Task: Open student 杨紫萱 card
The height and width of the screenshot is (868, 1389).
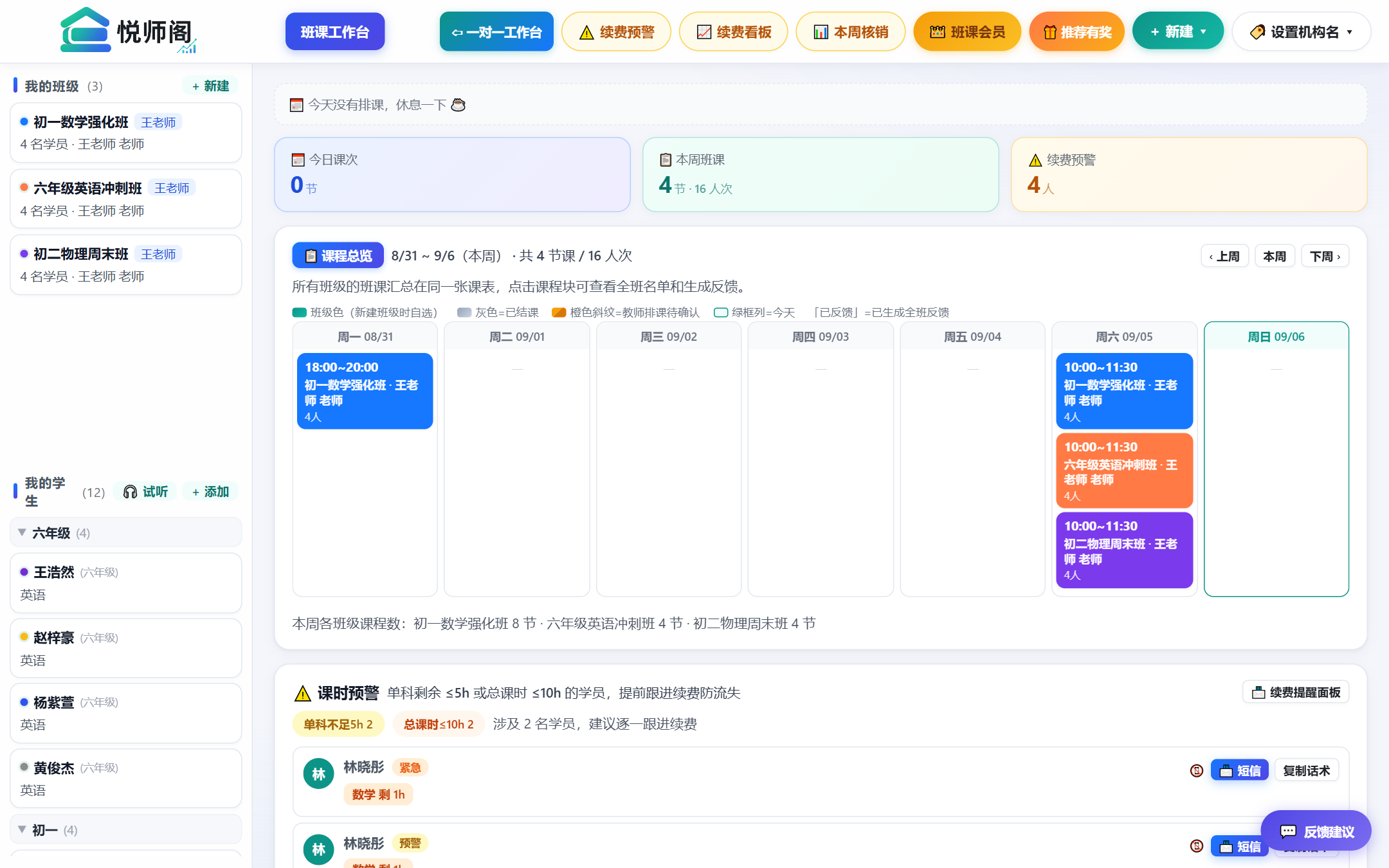Action: [x=126, y=713]
